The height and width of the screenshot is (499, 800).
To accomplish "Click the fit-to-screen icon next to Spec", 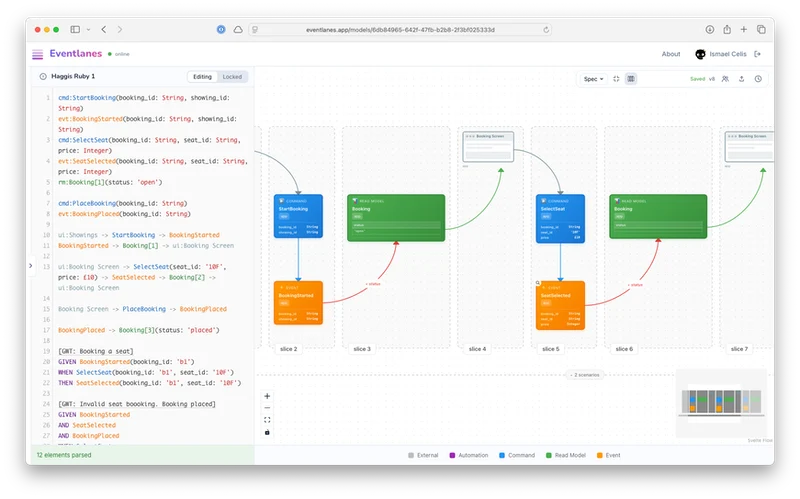I will click(x=616, y=79).
